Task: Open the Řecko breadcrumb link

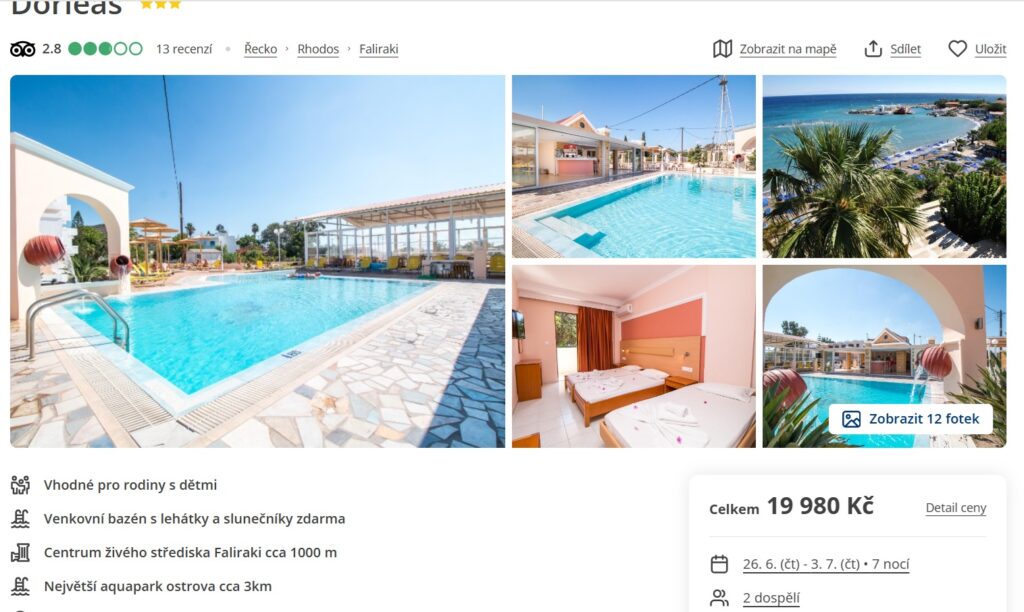Action: (x=261, y=49)
